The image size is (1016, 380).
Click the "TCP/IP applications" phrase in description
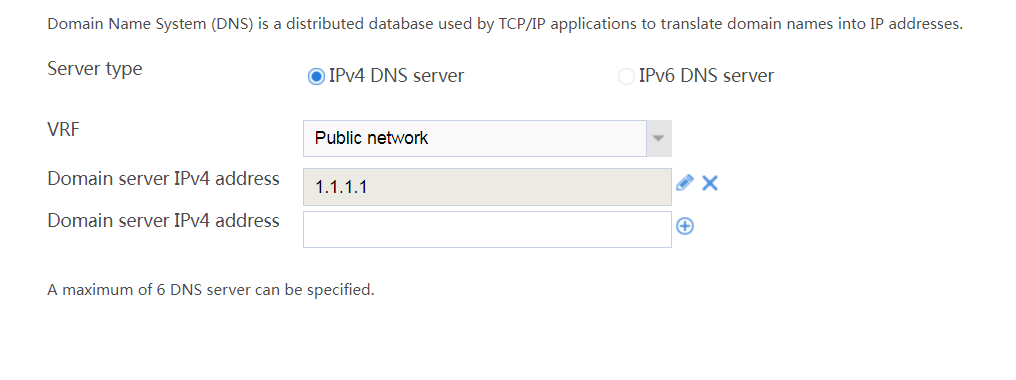pos(548,25)
